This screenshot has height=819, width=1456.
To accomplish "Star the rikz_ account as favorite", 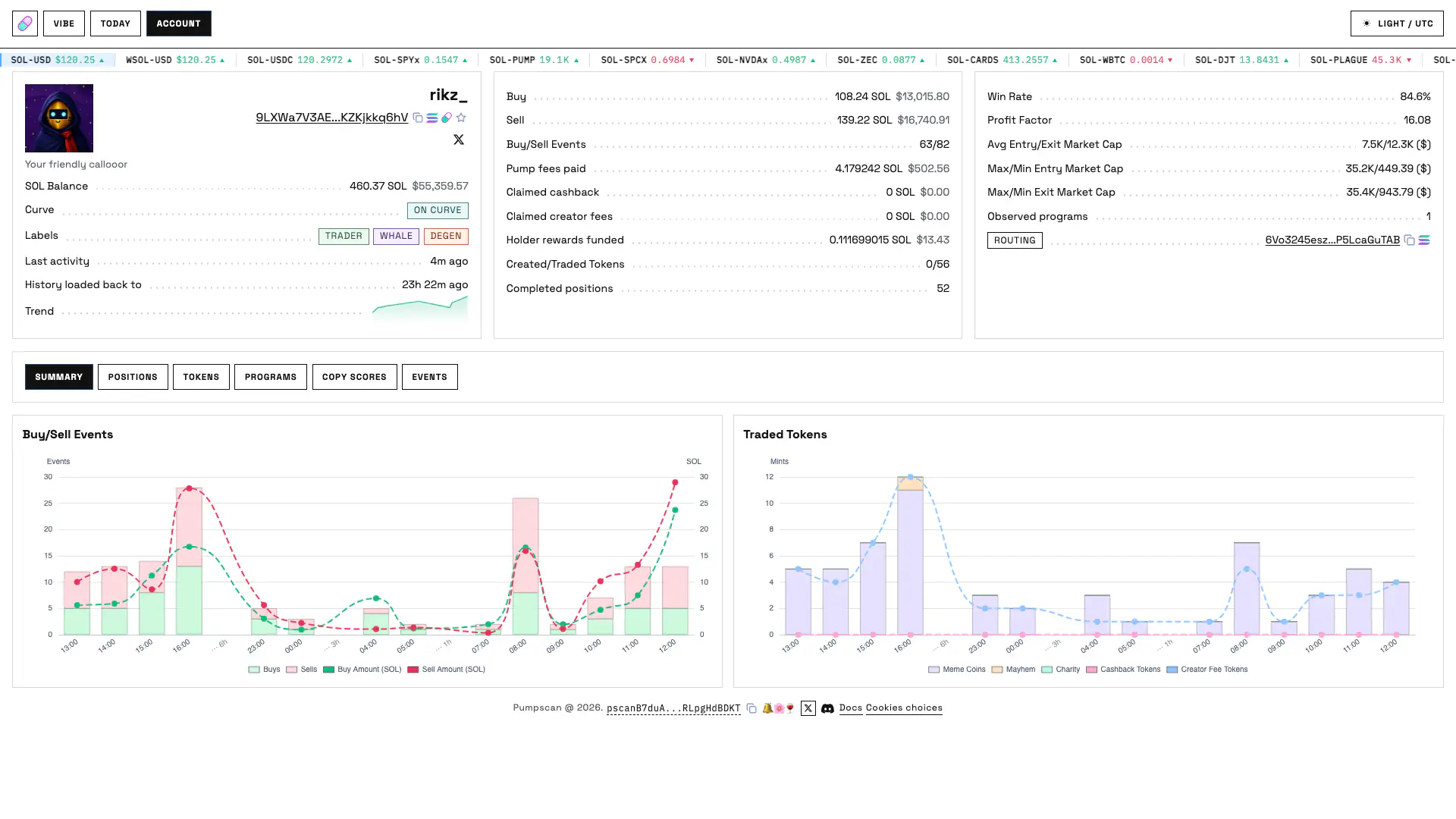I will pos(461,118).
